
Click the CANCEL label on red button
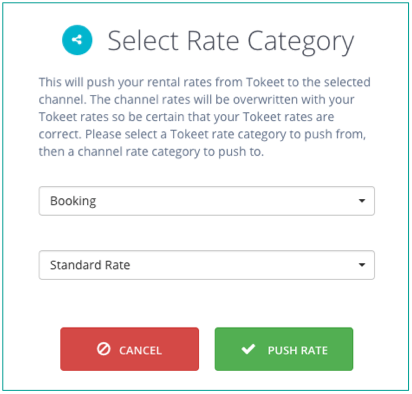click(140, 350)
